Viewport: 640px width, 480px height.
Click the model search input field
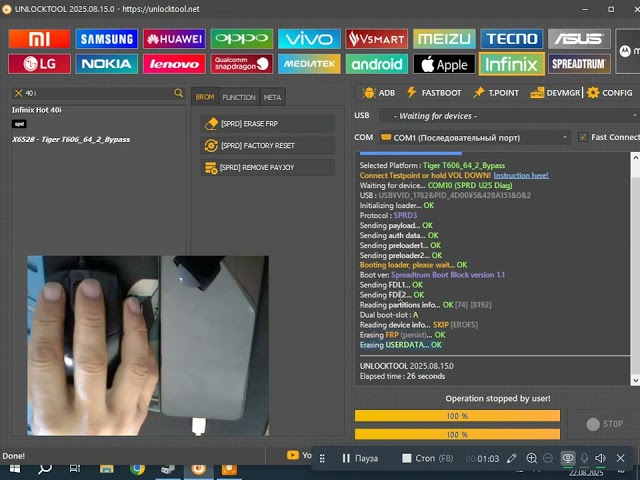tap(98, 93)
